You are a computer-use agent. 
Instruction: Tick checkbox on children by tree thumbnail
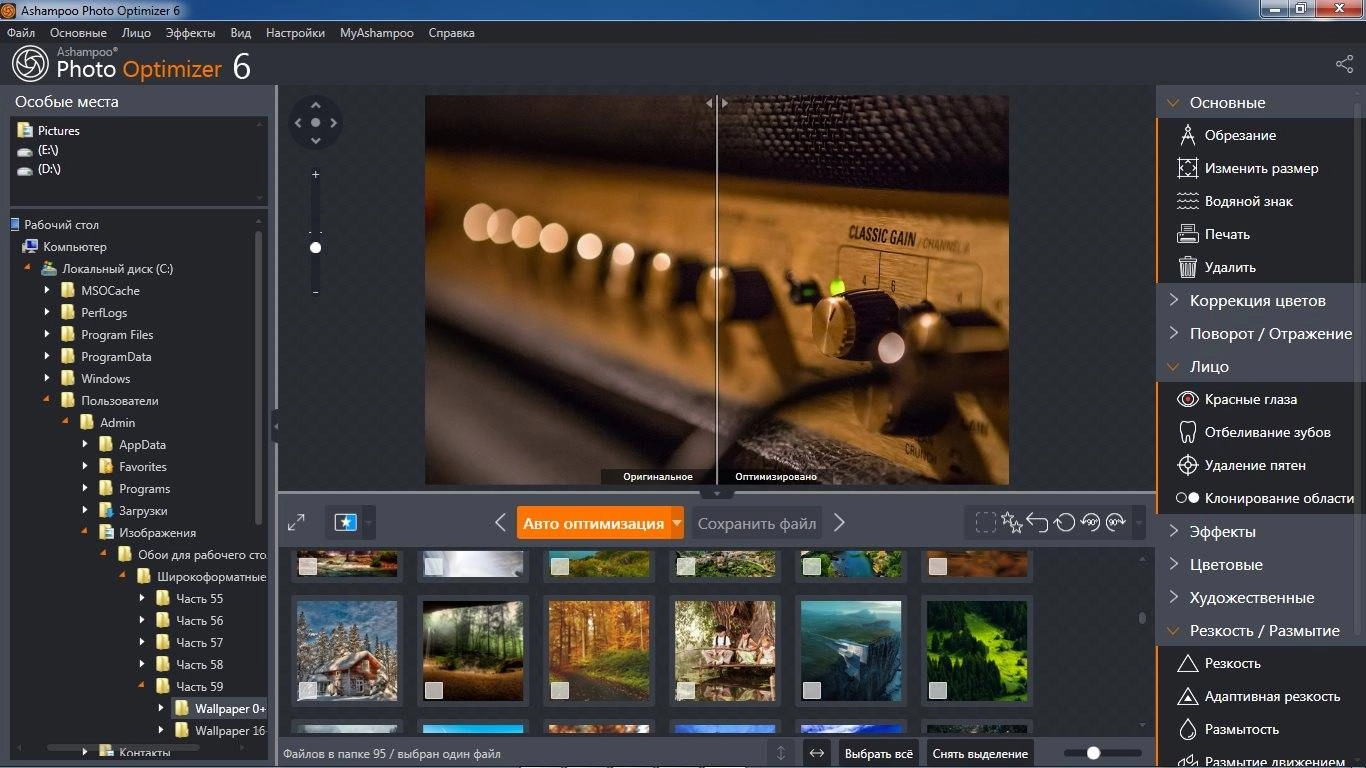tap(686, 690)
